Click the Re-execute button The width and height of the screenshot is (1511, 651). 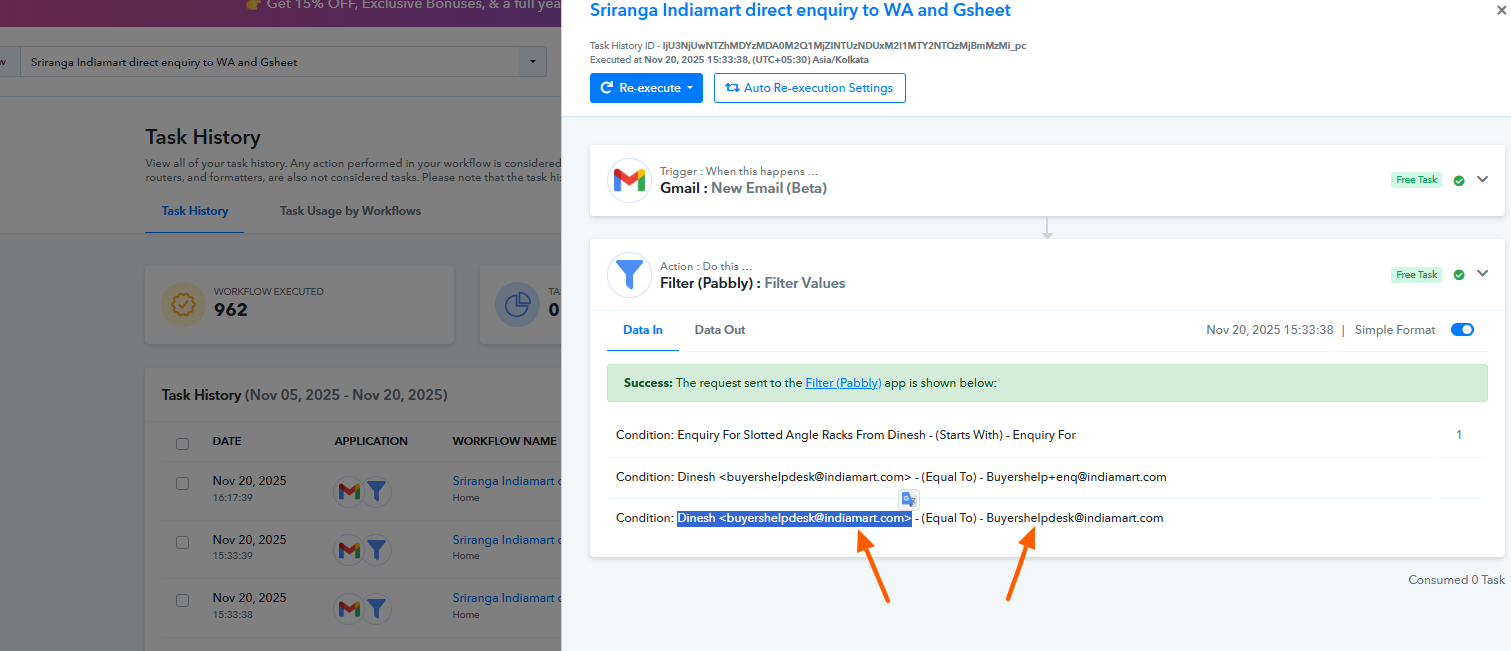click(x=646, y=88)
